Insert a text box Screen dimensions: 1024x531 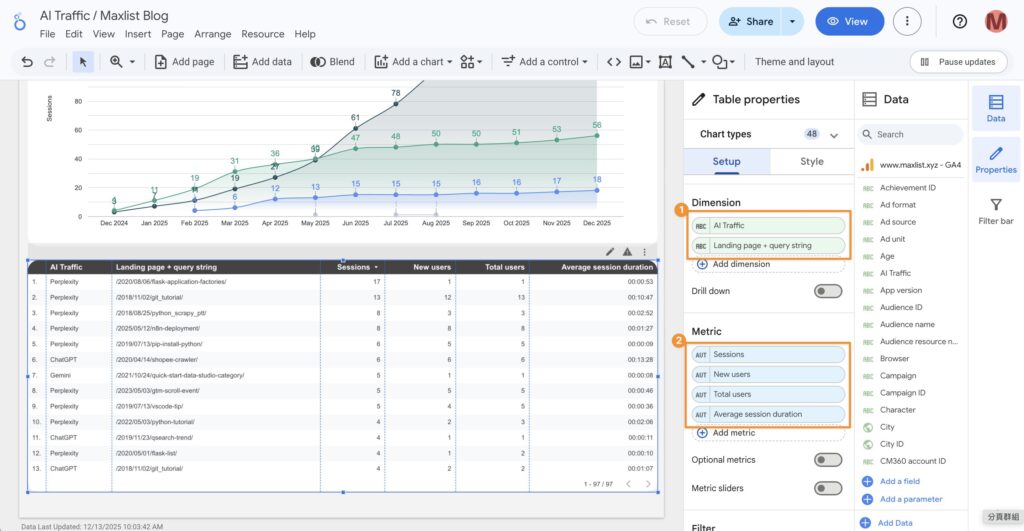pyautogui.click(x=665, y=61)
